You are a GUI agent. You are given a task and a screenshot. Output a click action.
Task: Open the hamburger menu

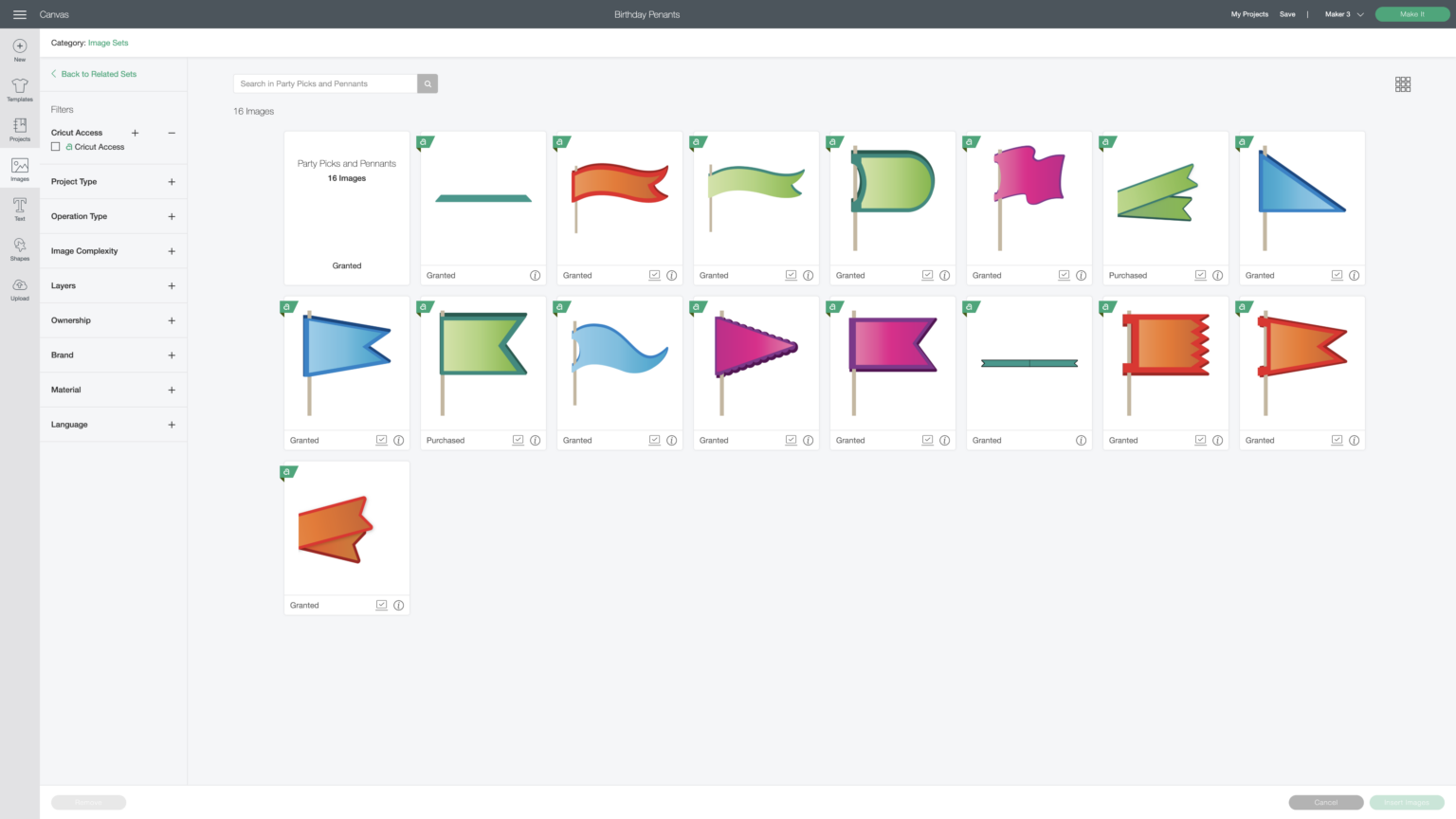(x=19, y=14)
